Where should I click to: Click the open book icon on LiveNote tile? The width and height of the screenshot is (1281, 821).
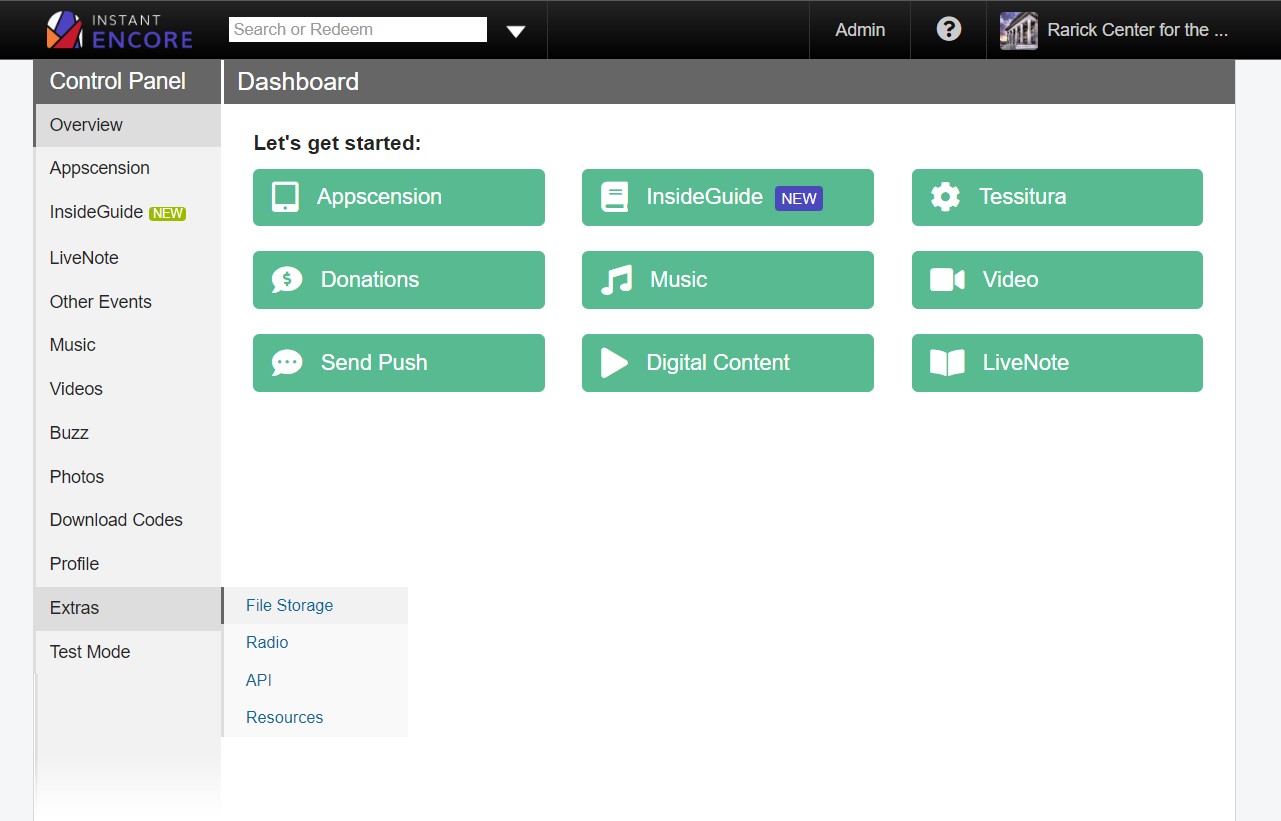pos(947,362)
